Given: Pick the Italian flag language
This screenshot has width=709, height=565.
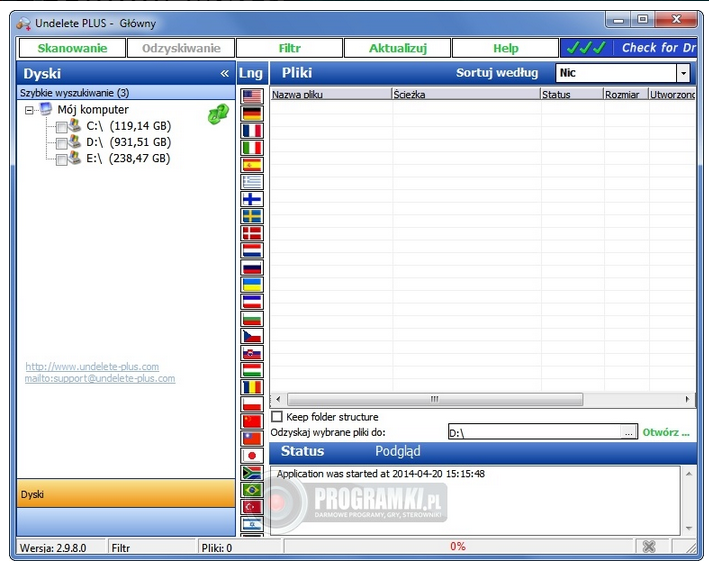Looking at the screenshot, I should [x=252, y=147].
